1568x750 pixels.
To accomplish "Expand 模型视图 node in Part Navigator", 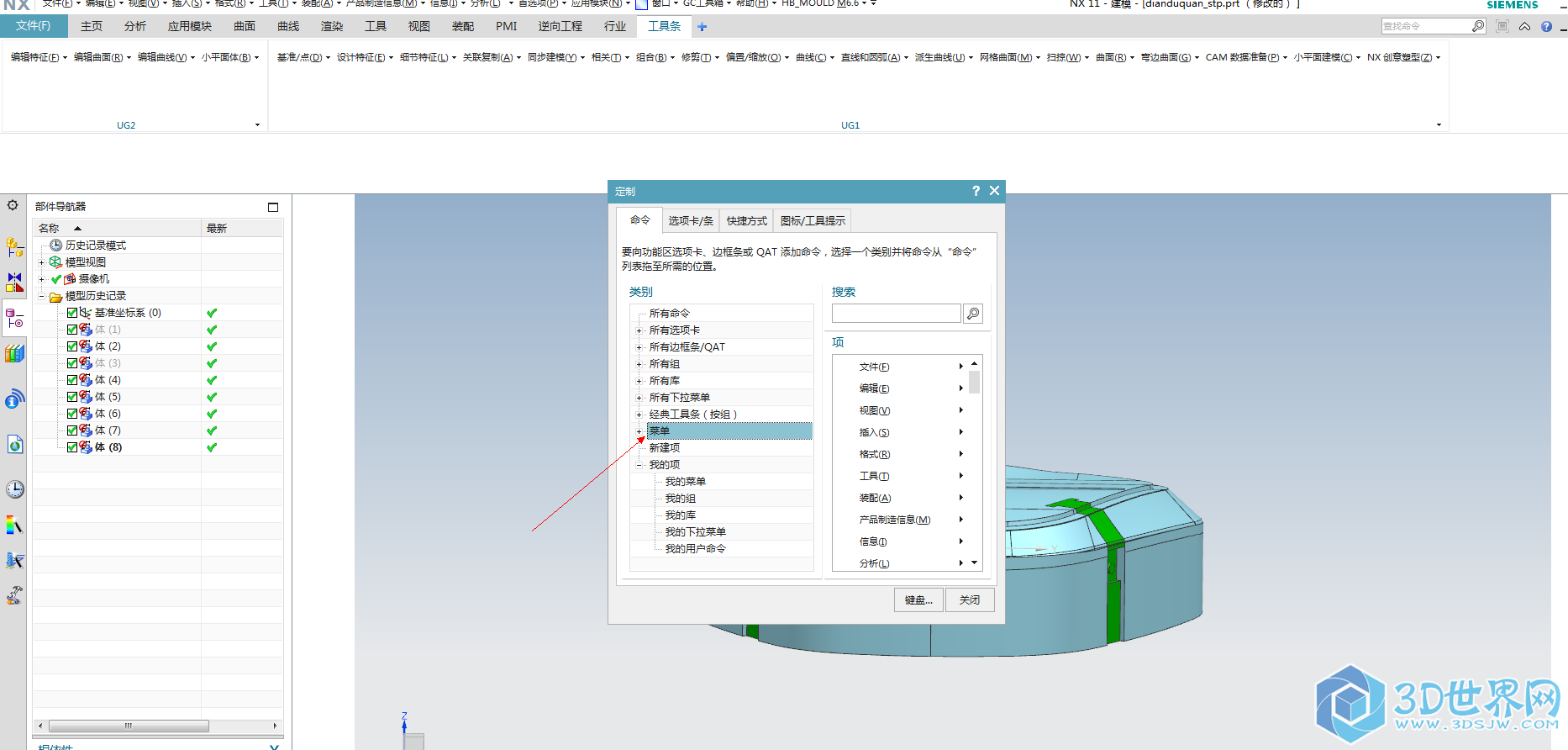I will (41, 262).
